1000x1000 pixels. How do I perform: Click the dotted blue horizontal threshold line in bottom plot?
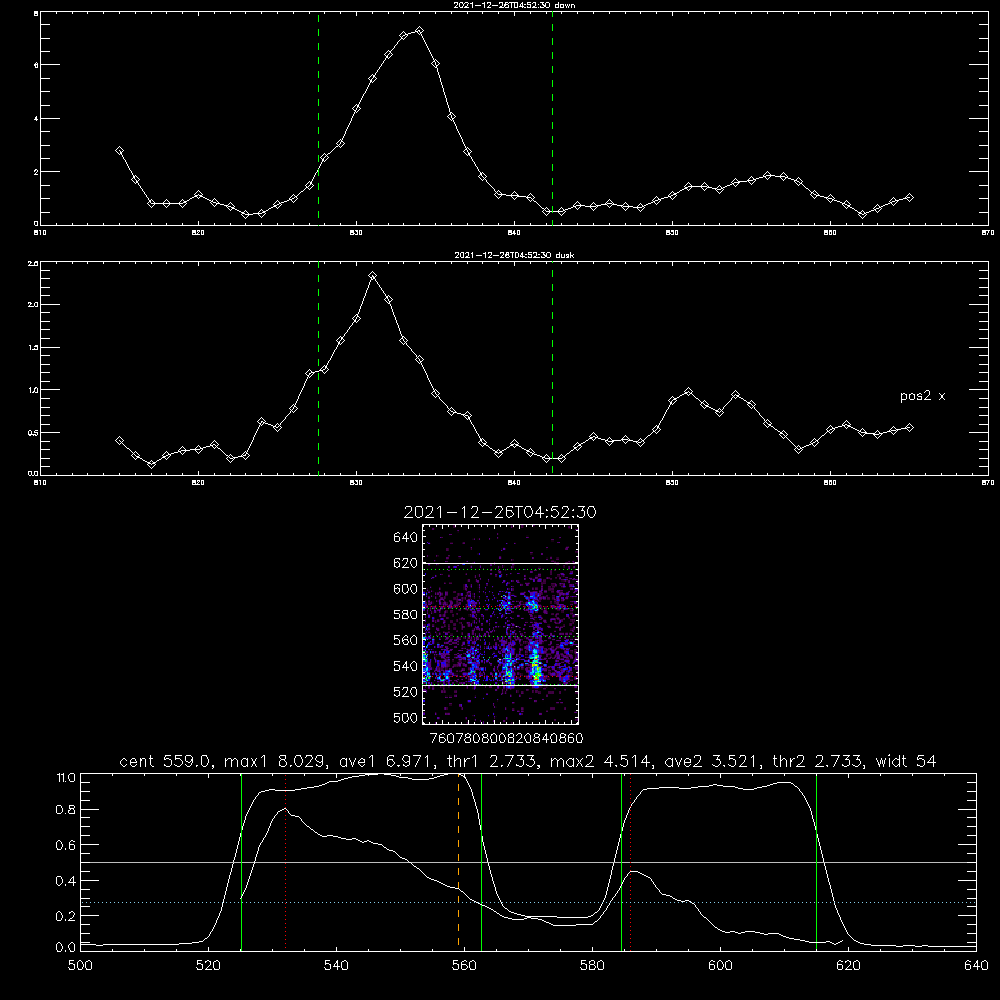529,902
